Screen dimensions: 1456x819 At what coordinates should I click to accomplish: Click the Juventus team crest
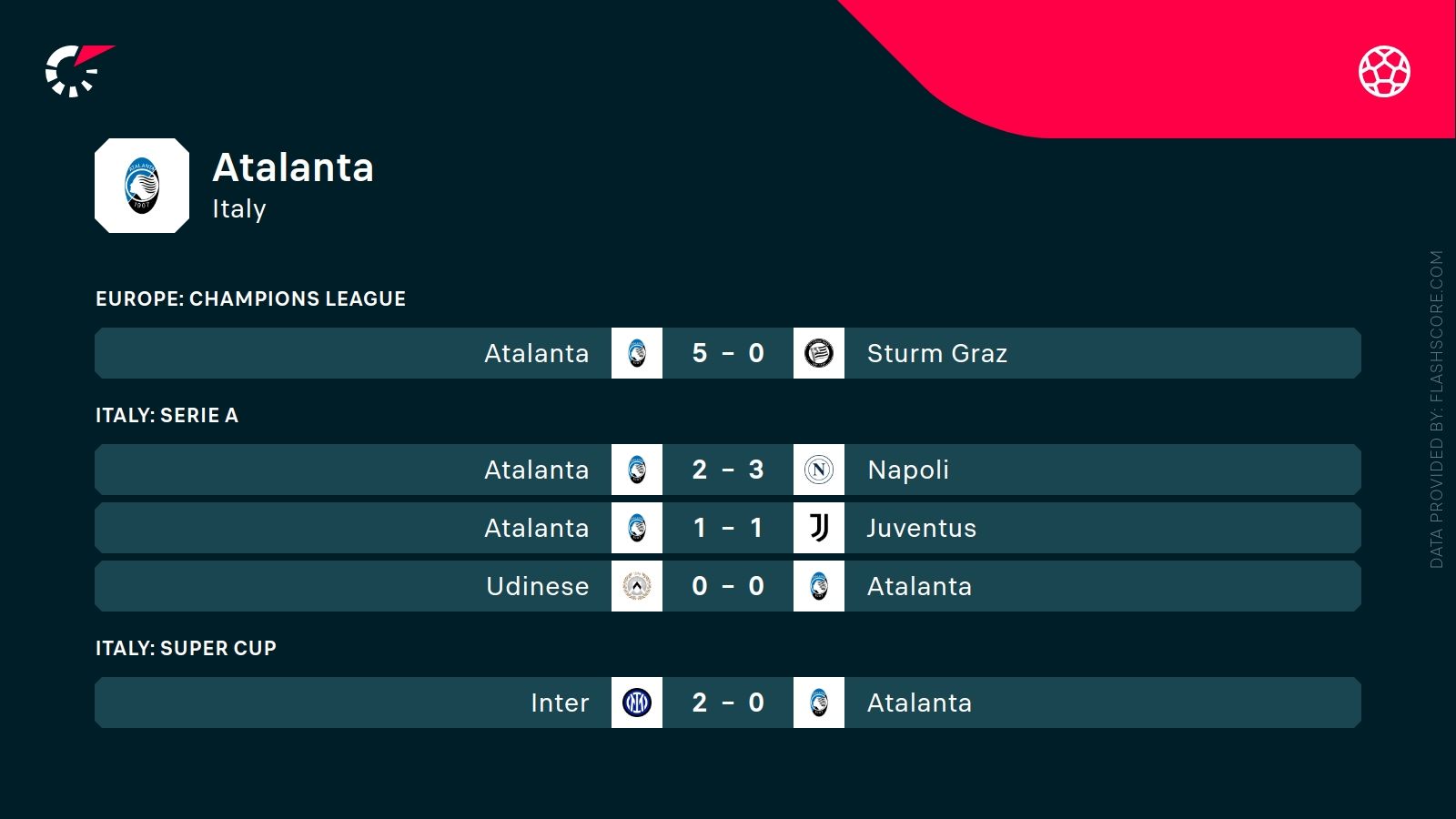click(x=819, y=528)
